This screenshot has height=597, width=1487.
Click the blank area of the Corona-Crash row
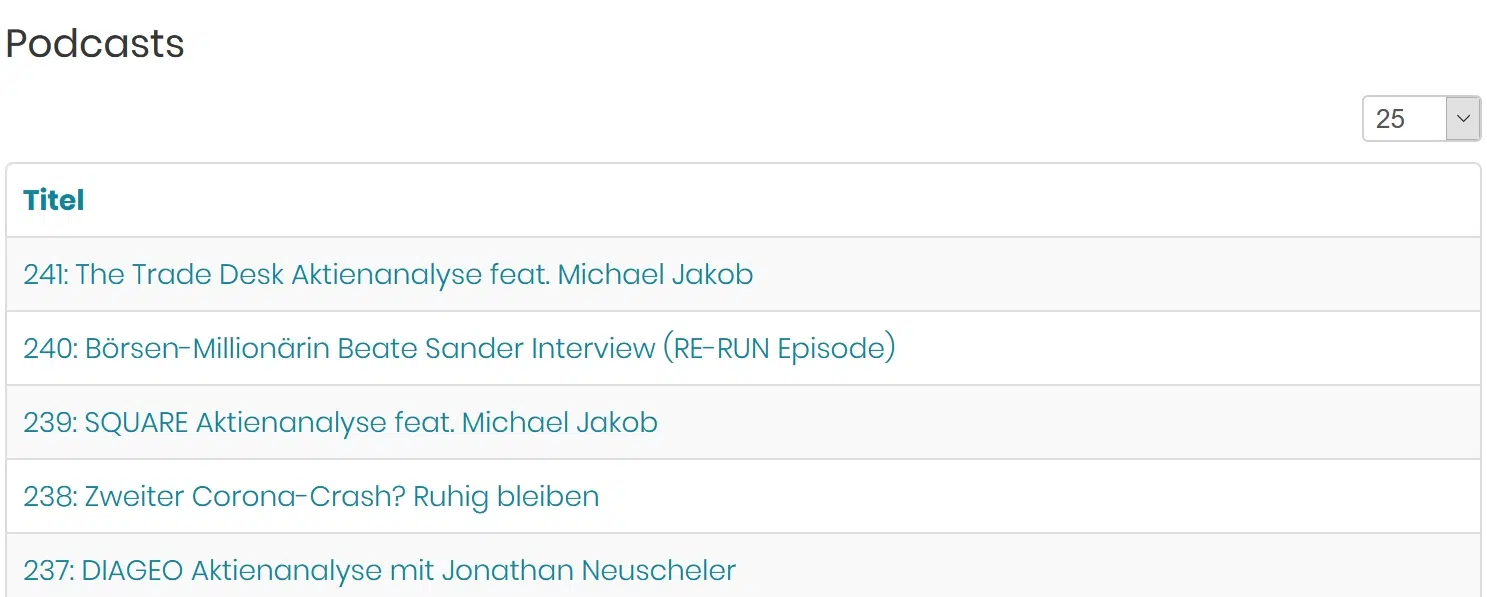coord(1040,496)
